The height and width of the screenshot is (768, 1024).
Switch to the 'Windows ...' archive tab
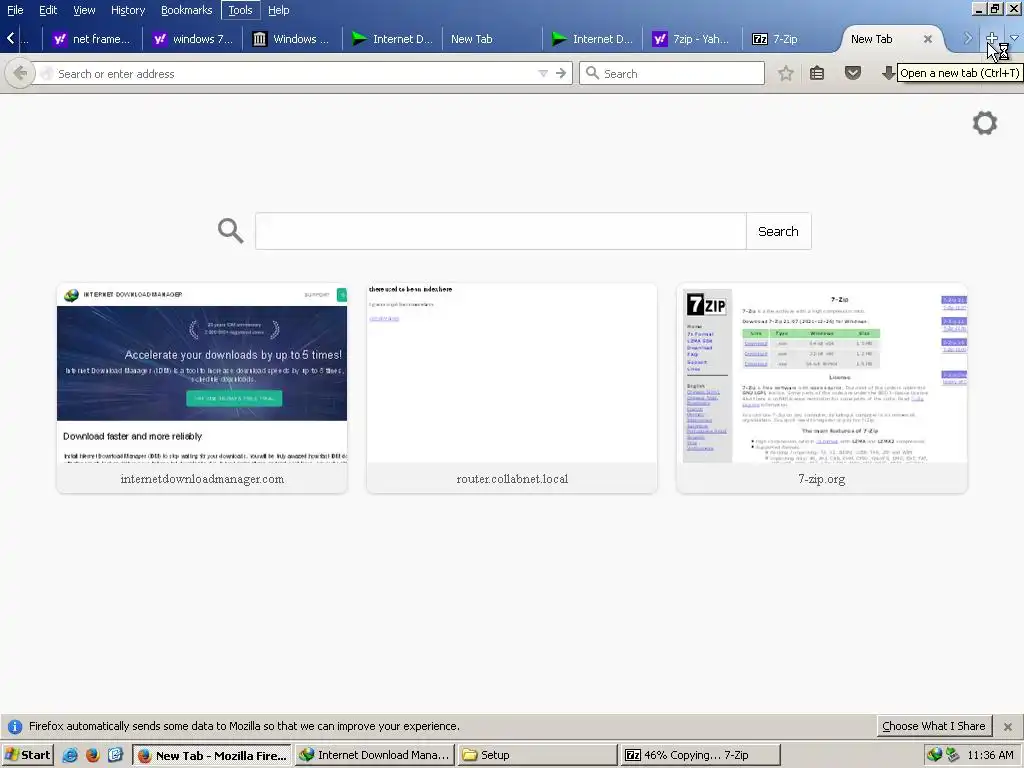tap(293, 39)
